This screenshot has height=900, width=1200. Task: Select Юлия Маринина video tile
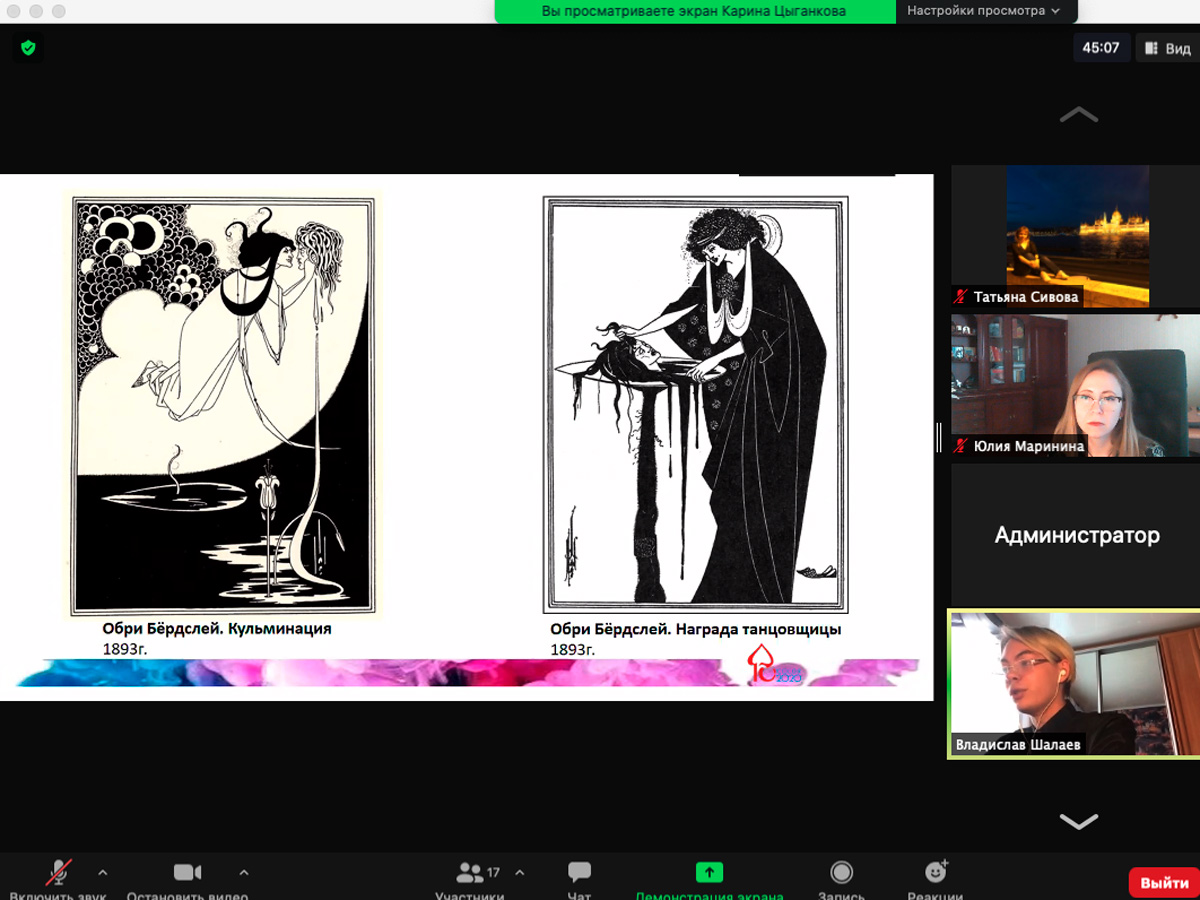tap(1075, 386)
